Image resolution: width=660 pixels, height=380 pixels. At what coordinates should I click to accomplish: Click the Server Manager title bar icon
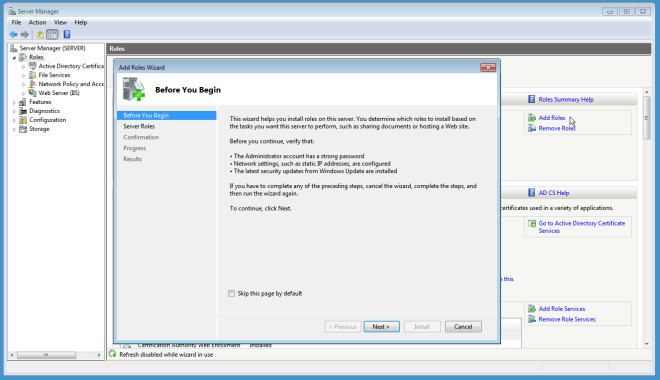[x=12, y=11]
